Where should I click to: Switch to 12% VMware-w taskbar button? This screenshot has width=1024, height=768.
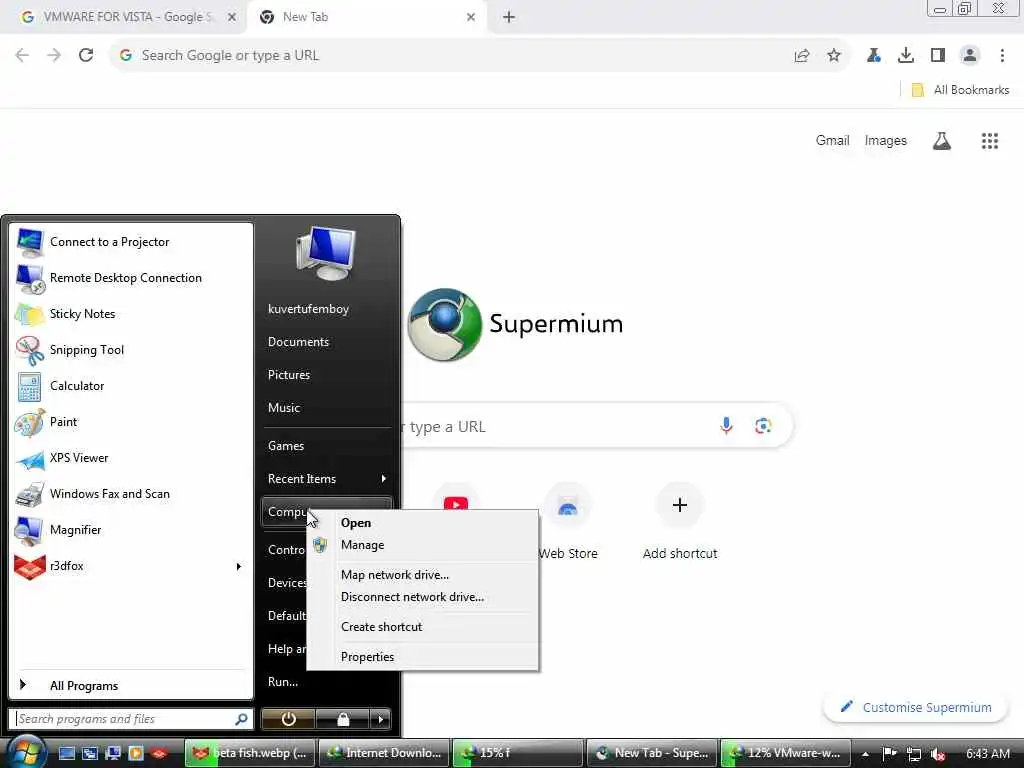coord(786,753)
